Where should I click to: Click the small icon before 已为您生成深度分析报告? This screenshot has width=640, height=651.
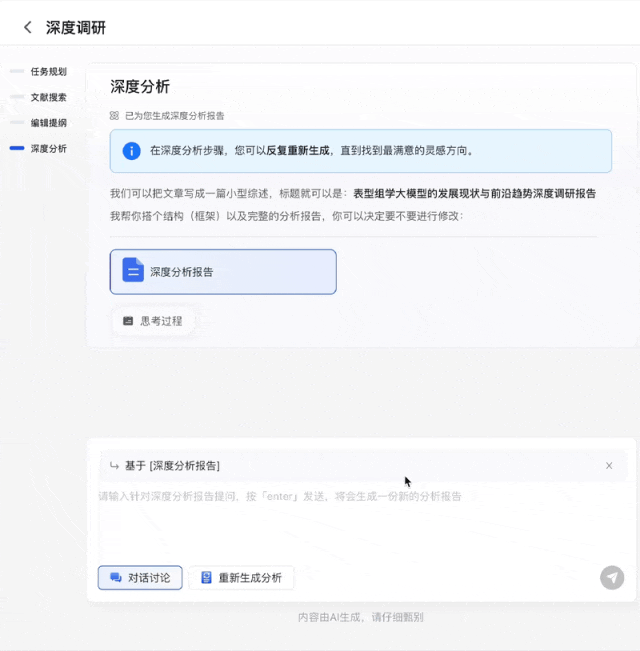click(x=115, y=116)
